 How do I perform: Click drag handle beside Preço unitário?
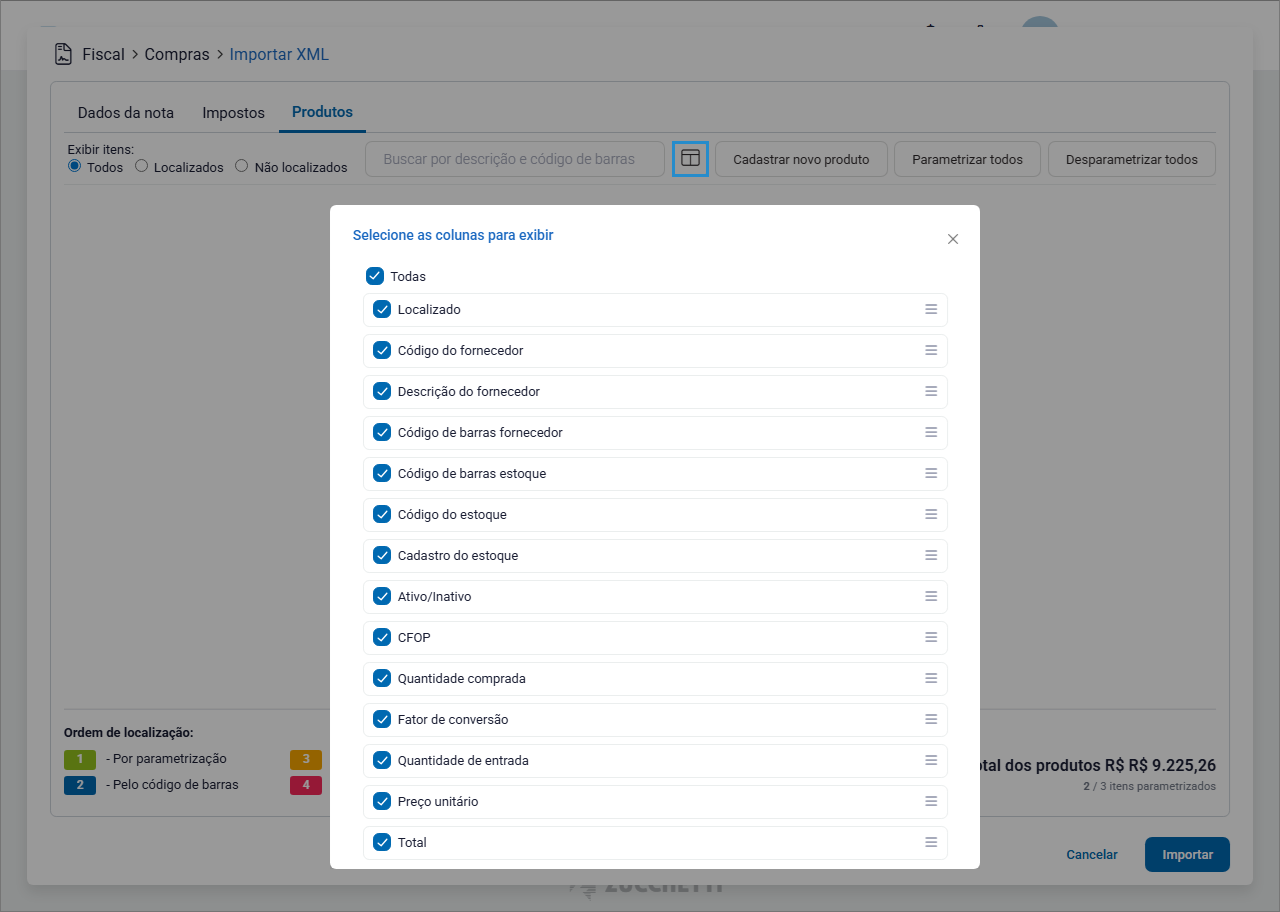tap(930, 801)
